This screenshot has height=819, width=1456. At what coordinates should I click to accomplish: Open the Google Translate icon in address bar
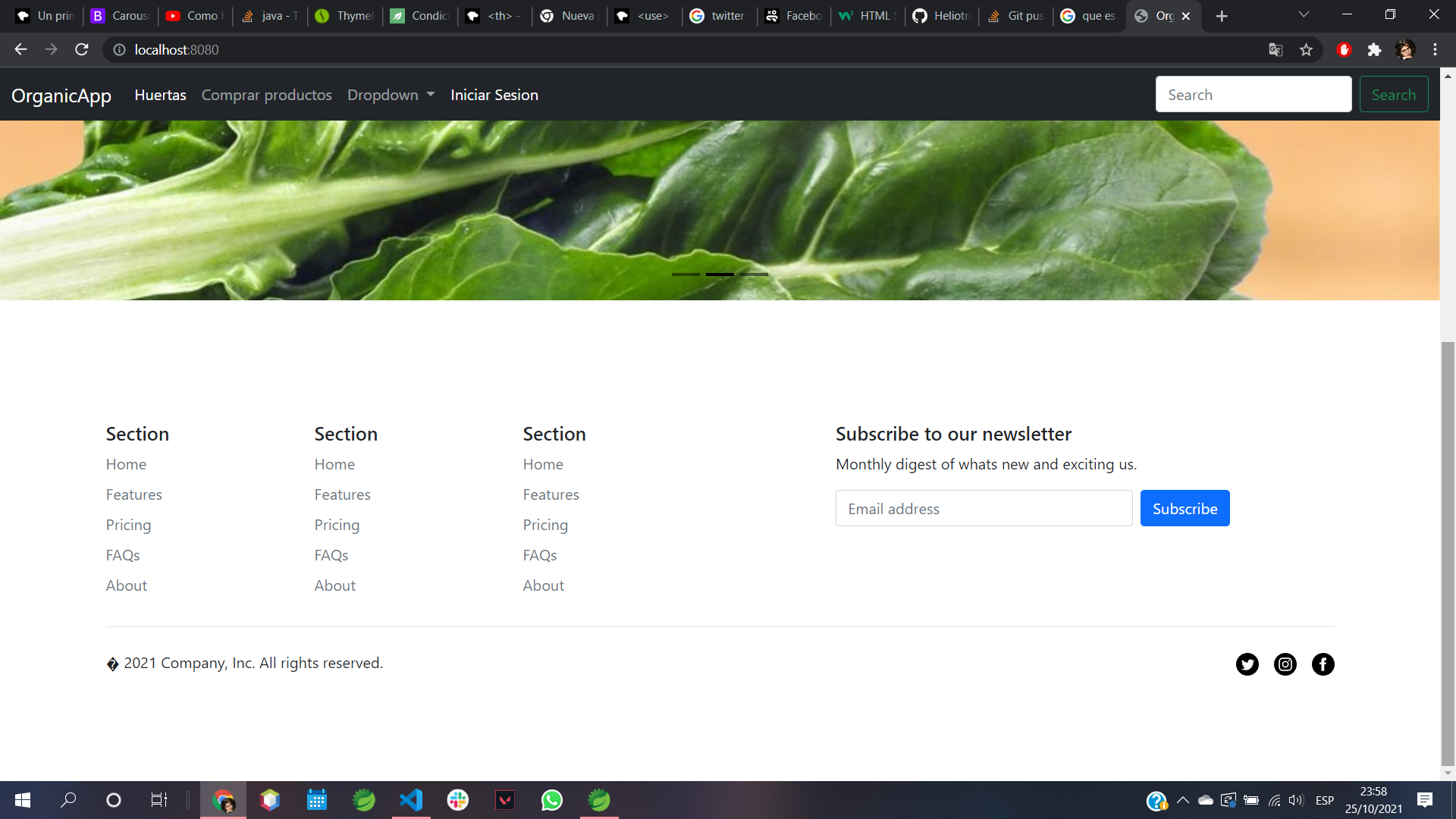pos(1276,49)
